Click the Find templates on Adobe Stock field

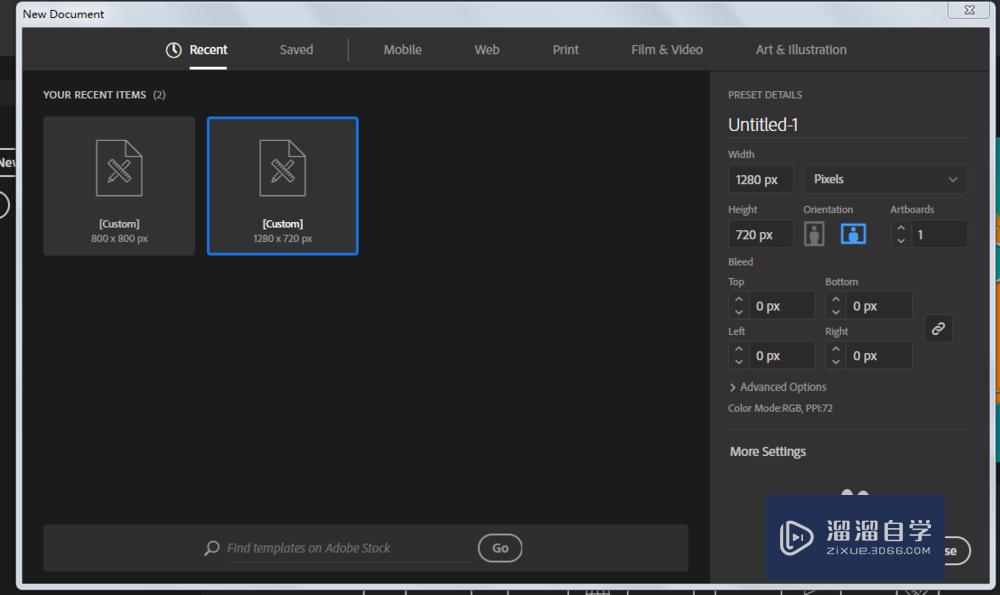(x=348, y=548)
